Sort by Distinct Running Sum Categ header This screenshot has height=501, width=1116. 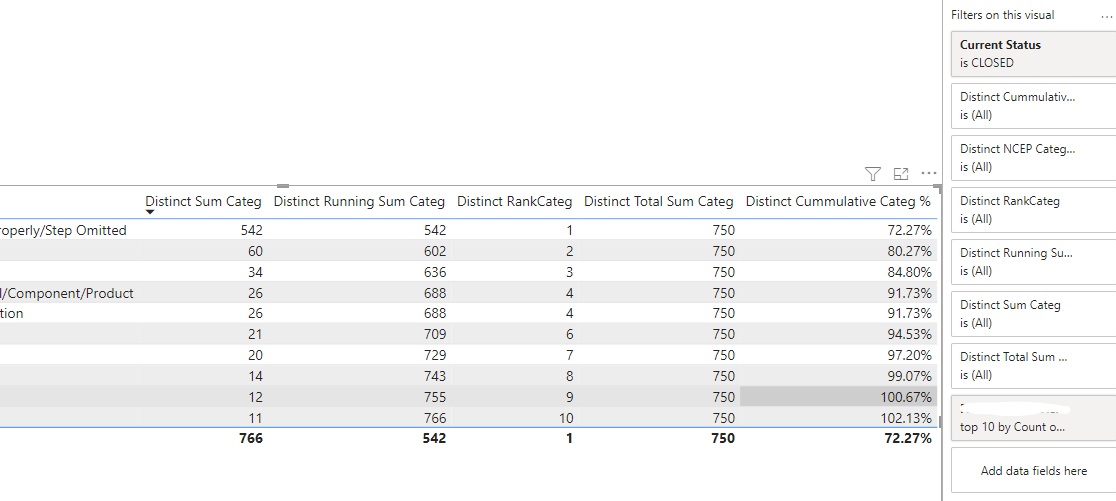coord(359,202)
